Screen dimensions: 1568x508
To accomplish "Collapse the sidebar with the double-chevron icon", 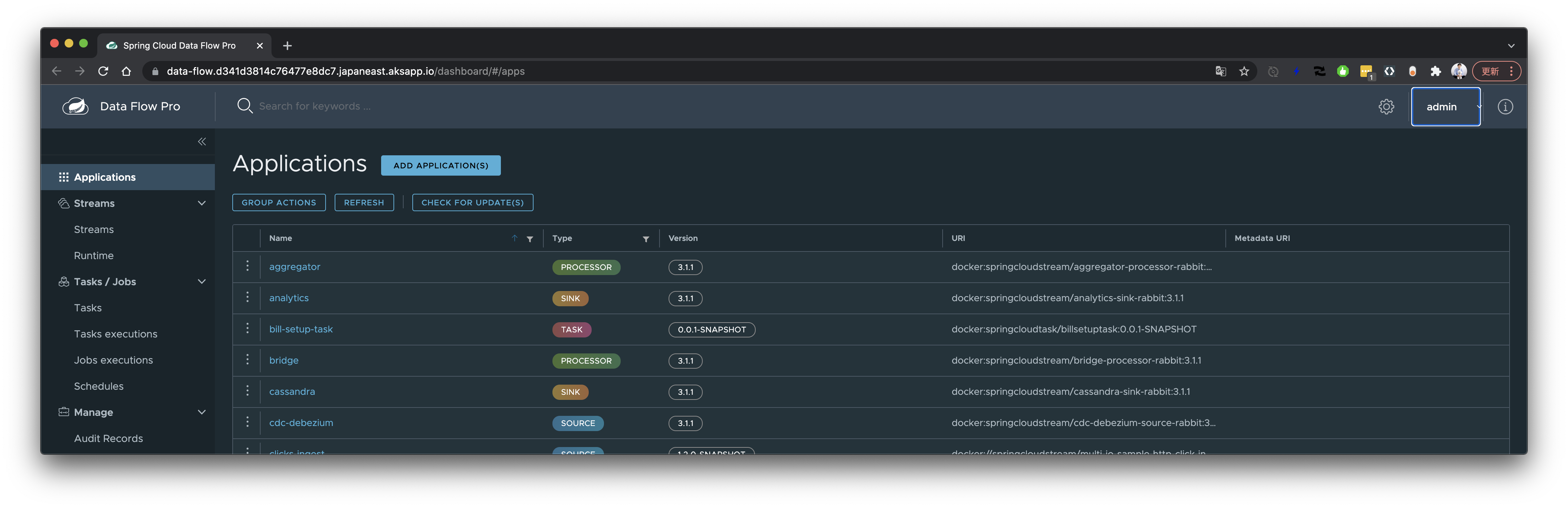I will point(202,142).
